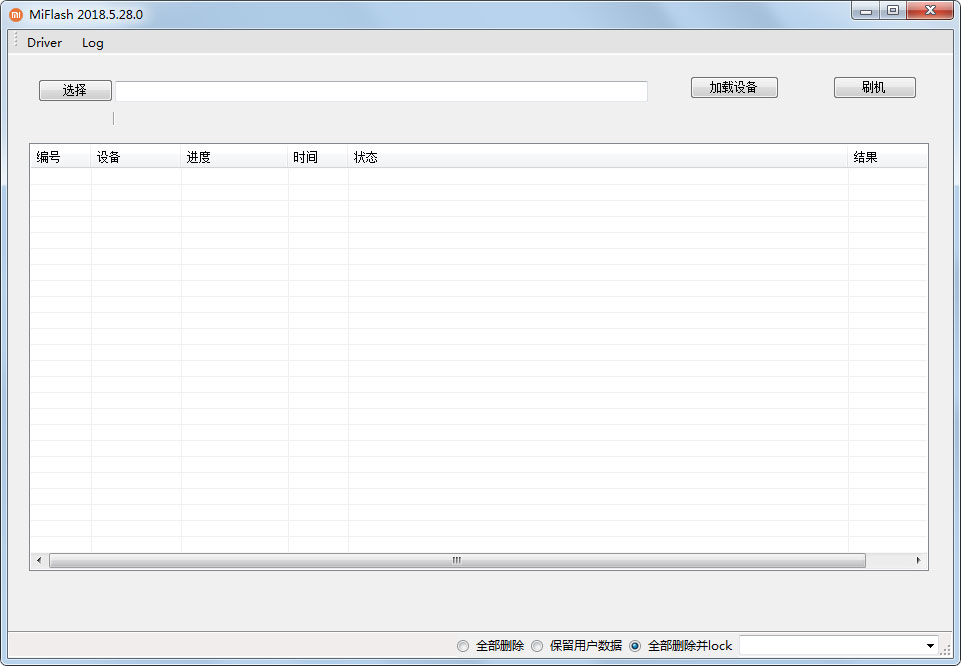961x666 pixels.
Task: Click the 设备 column header
Action: click(x=135, y=156)
